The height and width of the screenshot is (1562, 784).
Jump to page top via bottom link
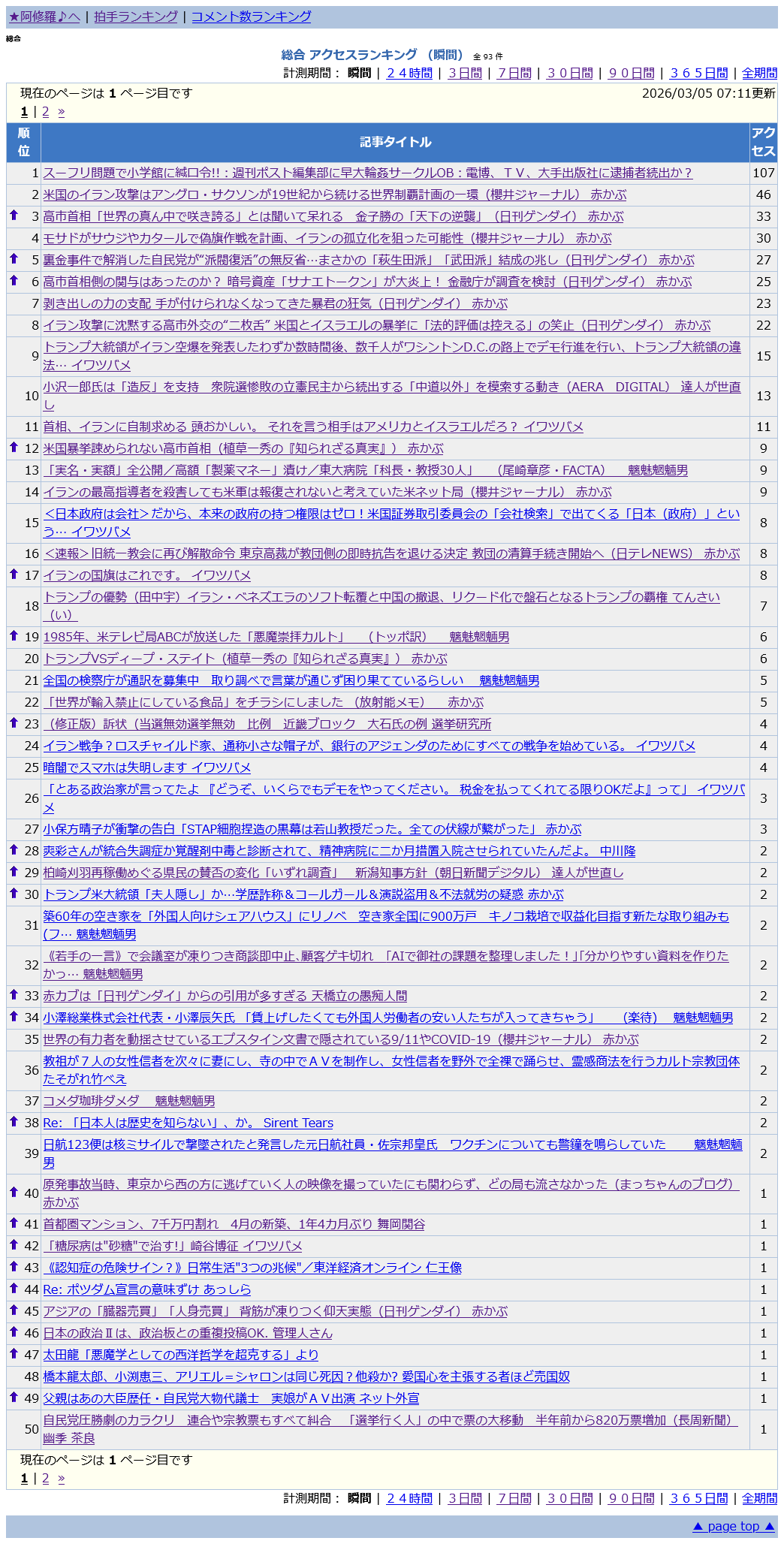(x=733, y=1526)
